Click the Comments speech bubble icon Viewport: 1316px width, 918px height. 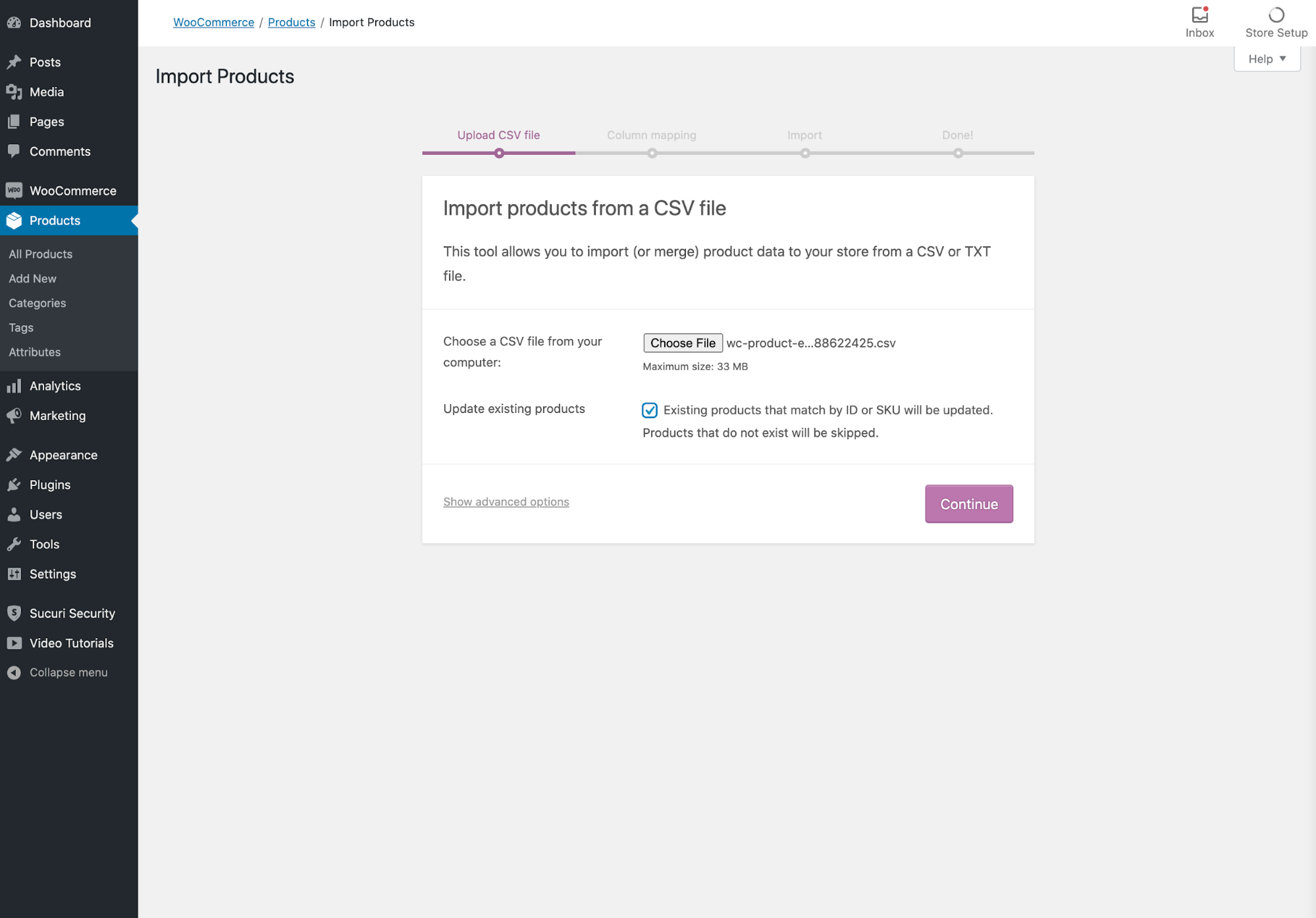[x=14, y=151]
